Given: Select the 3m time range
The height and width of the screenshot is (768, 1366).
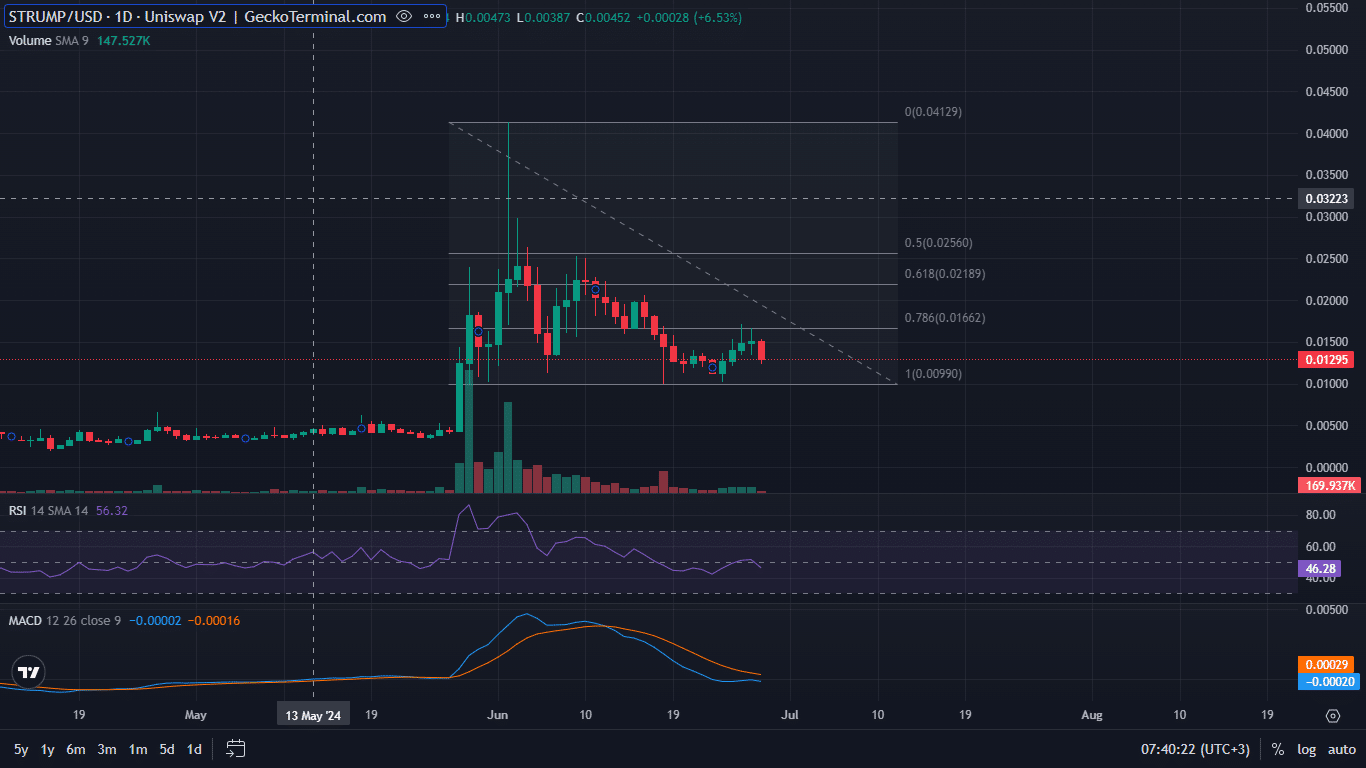Looking at the screenshot, I should [107, 749].
